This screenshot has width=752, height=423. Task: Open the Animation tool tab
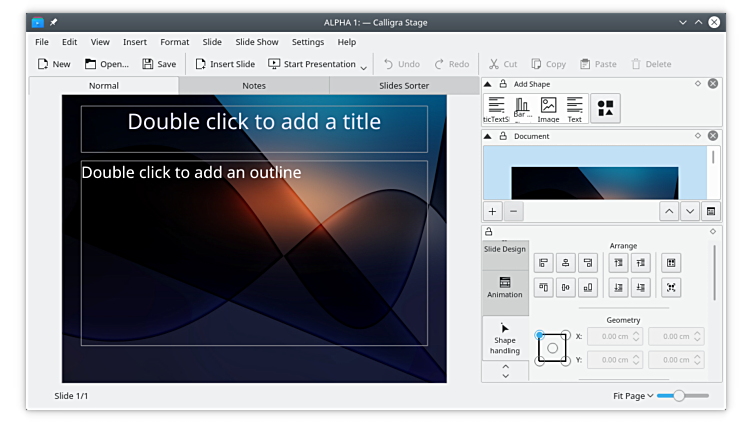(505, 288)
